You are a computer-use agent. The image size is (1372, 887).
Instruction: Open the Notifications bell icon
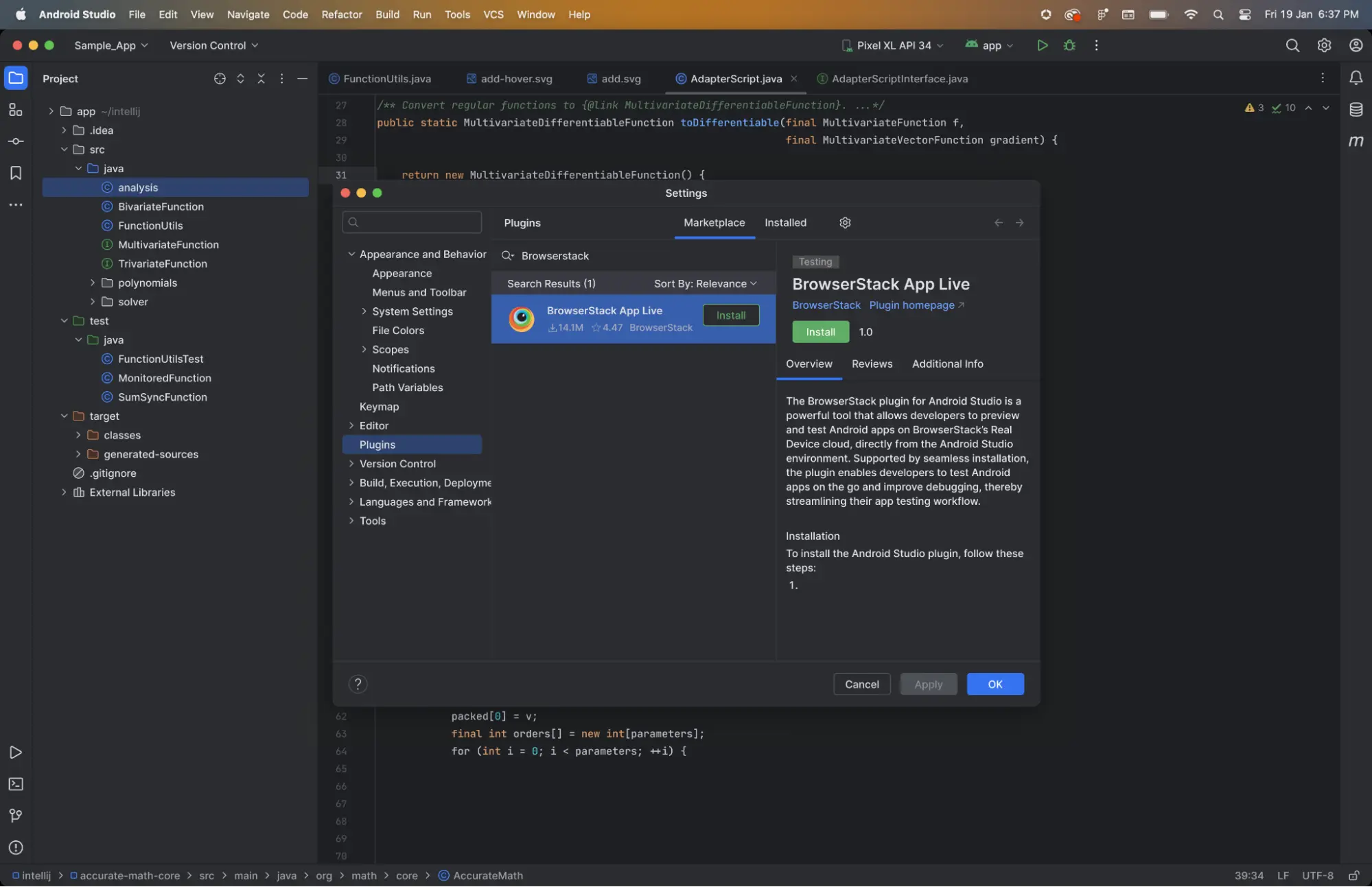1356,78
